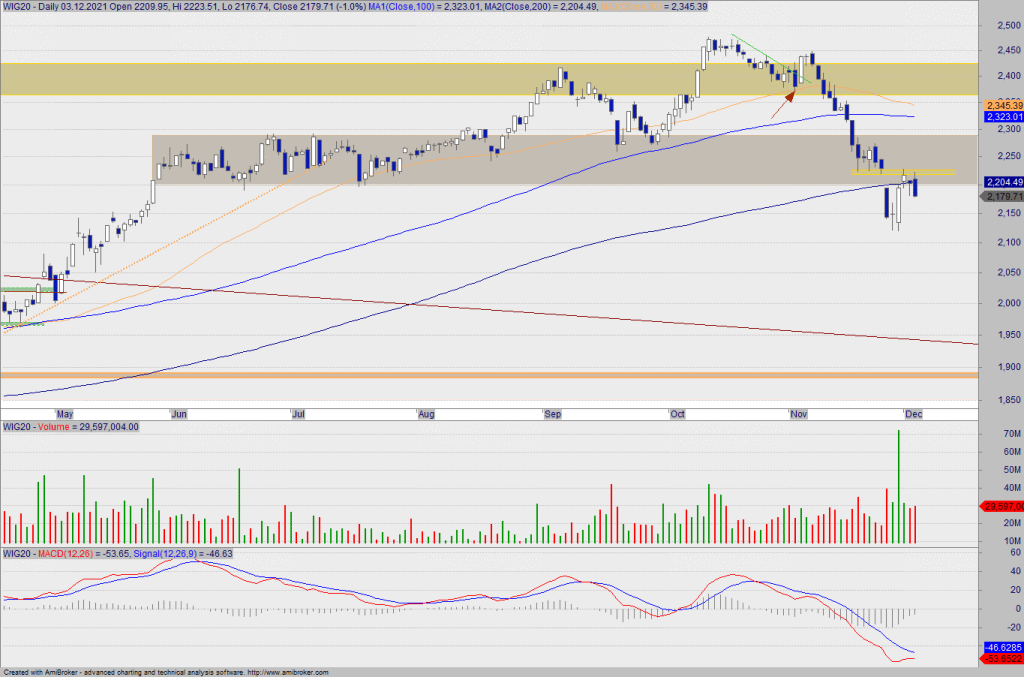The height and width of the screenshot is (677, 1024).
Task: Click the red volume value tag on axis
Action: pos(1003,507)
